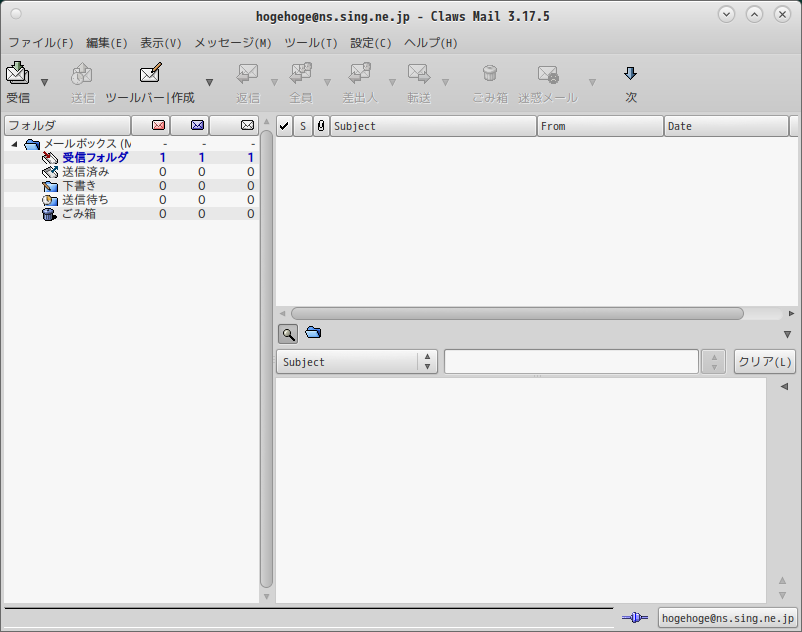The height and width of the screenshot is (632, 802).
Task: Open the dropdown arrow beside 全員
Action: [x=327, y=82]
